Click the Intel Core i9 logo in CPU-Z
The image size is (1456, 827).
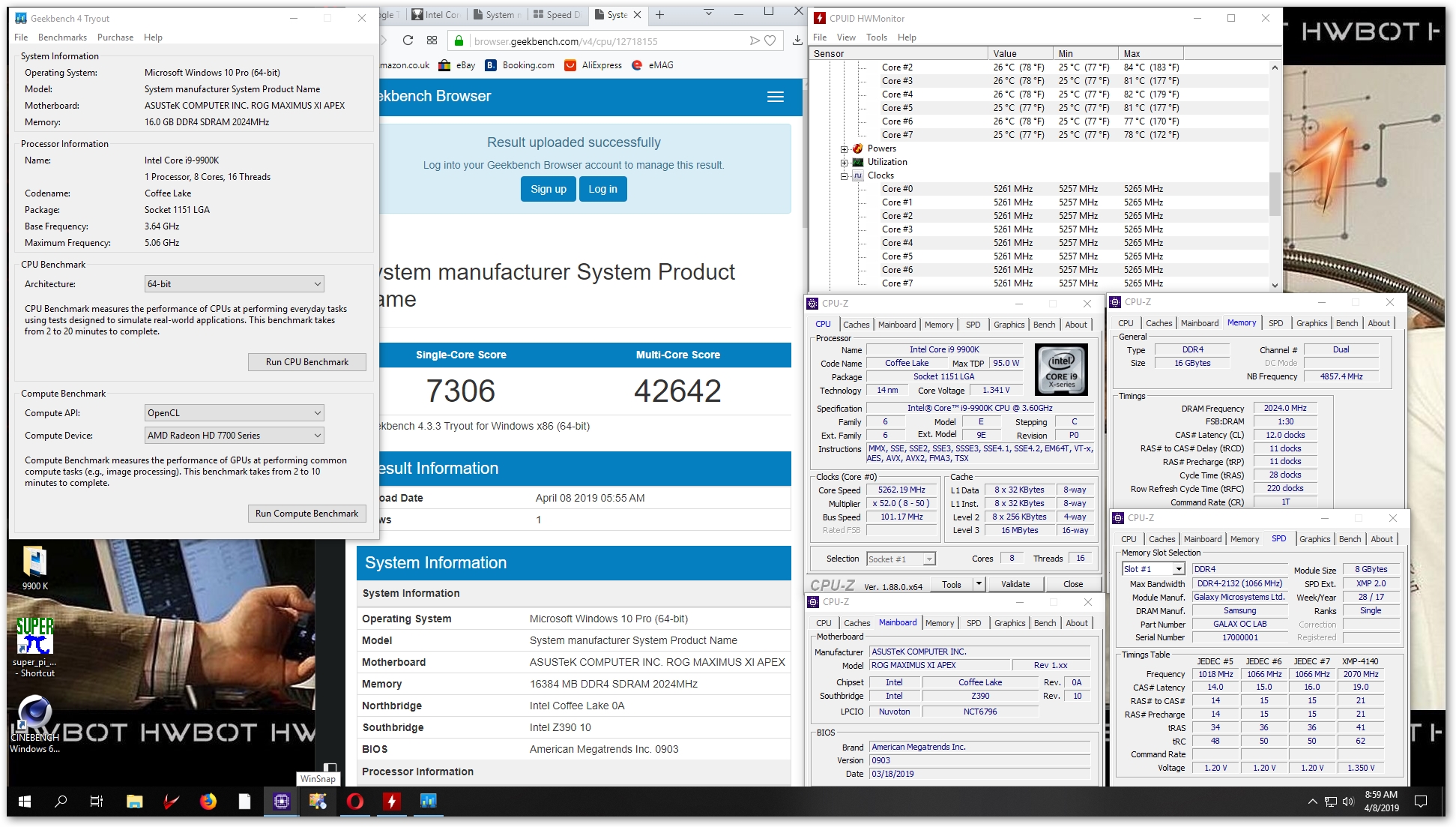pos(1061,370)
